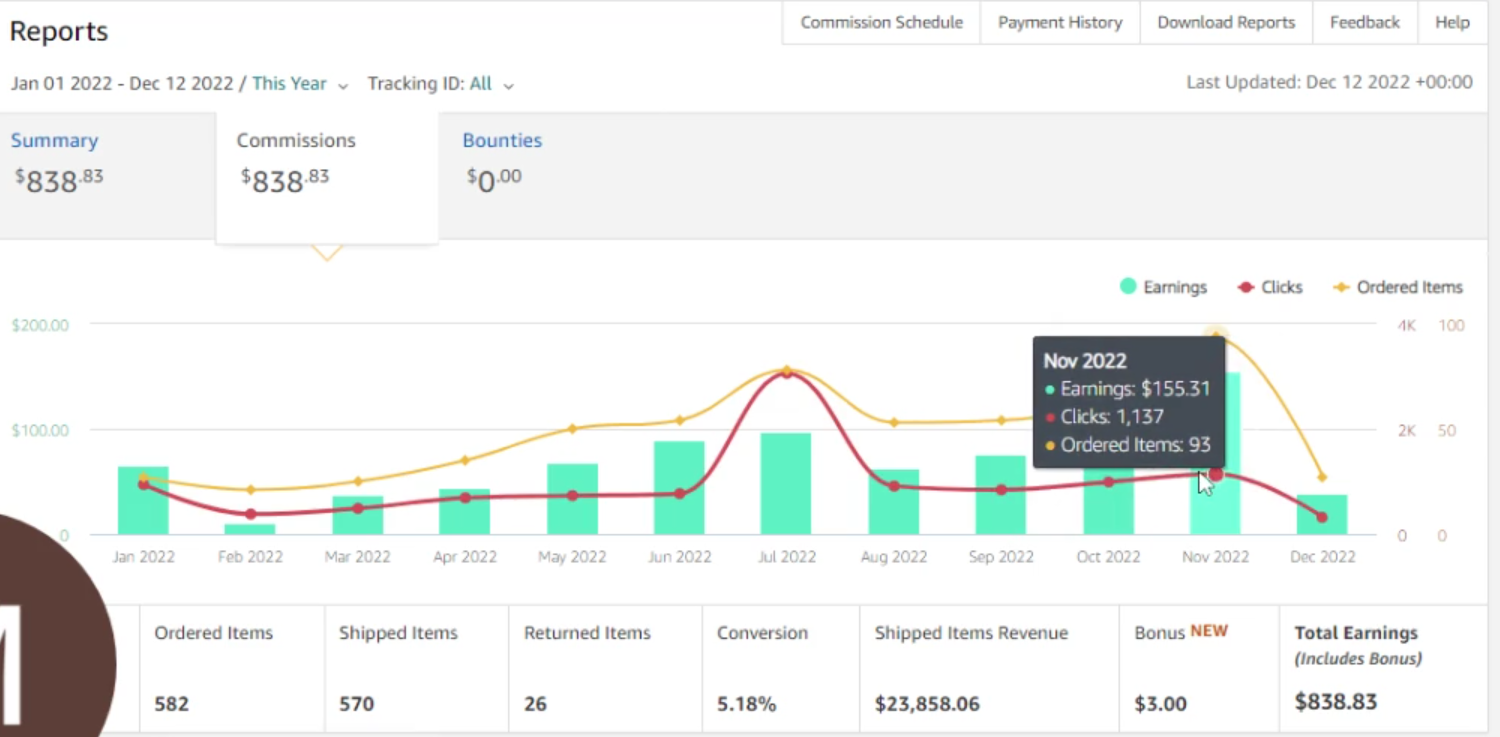Click the Mar 2022 earnings bar
This screenshot has width=1500, height=737.
pos(357,515)
